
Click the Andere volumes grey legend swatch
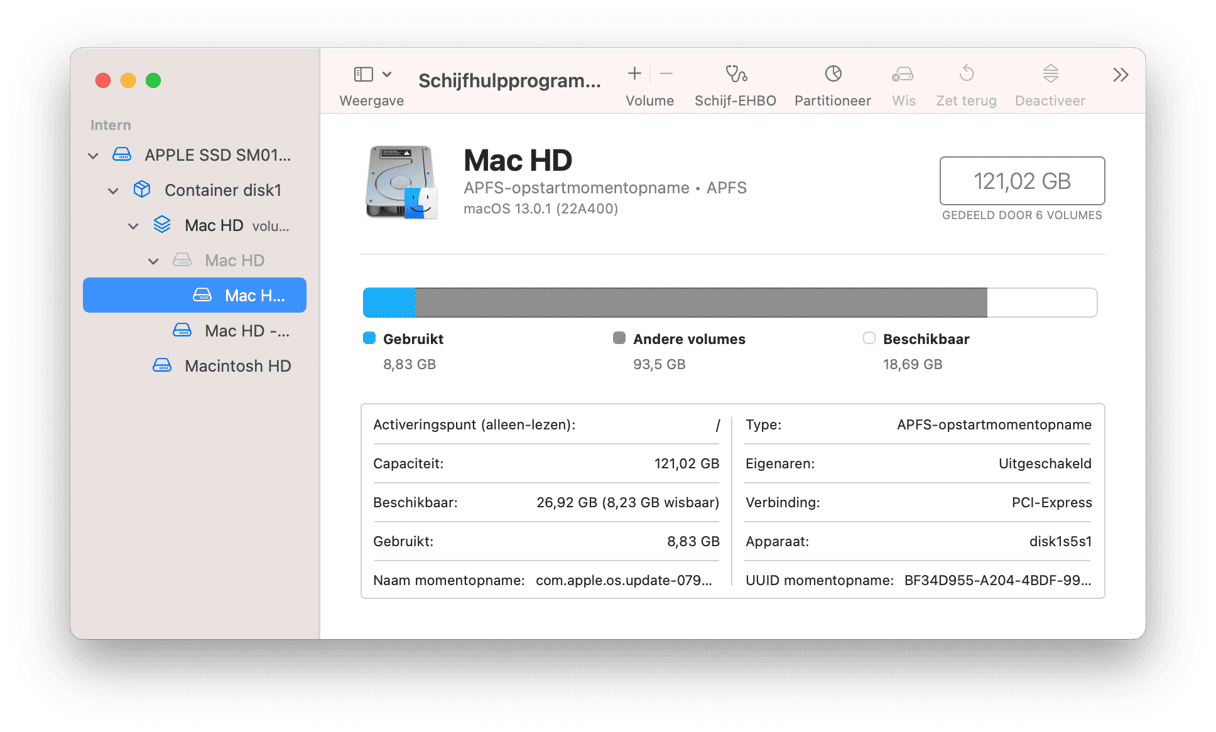(619, 338)
